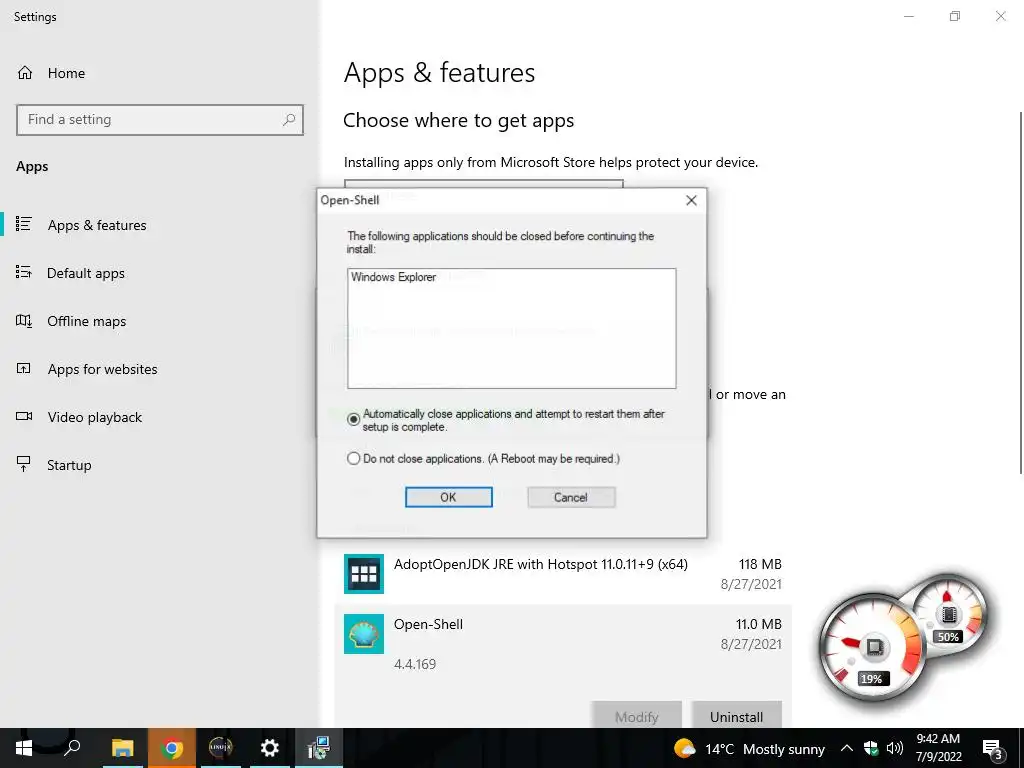Open the clock showing 9:42 AM
Image resolution: width=1024 pixels, height=768 pixels.
[x=938, y=748]
